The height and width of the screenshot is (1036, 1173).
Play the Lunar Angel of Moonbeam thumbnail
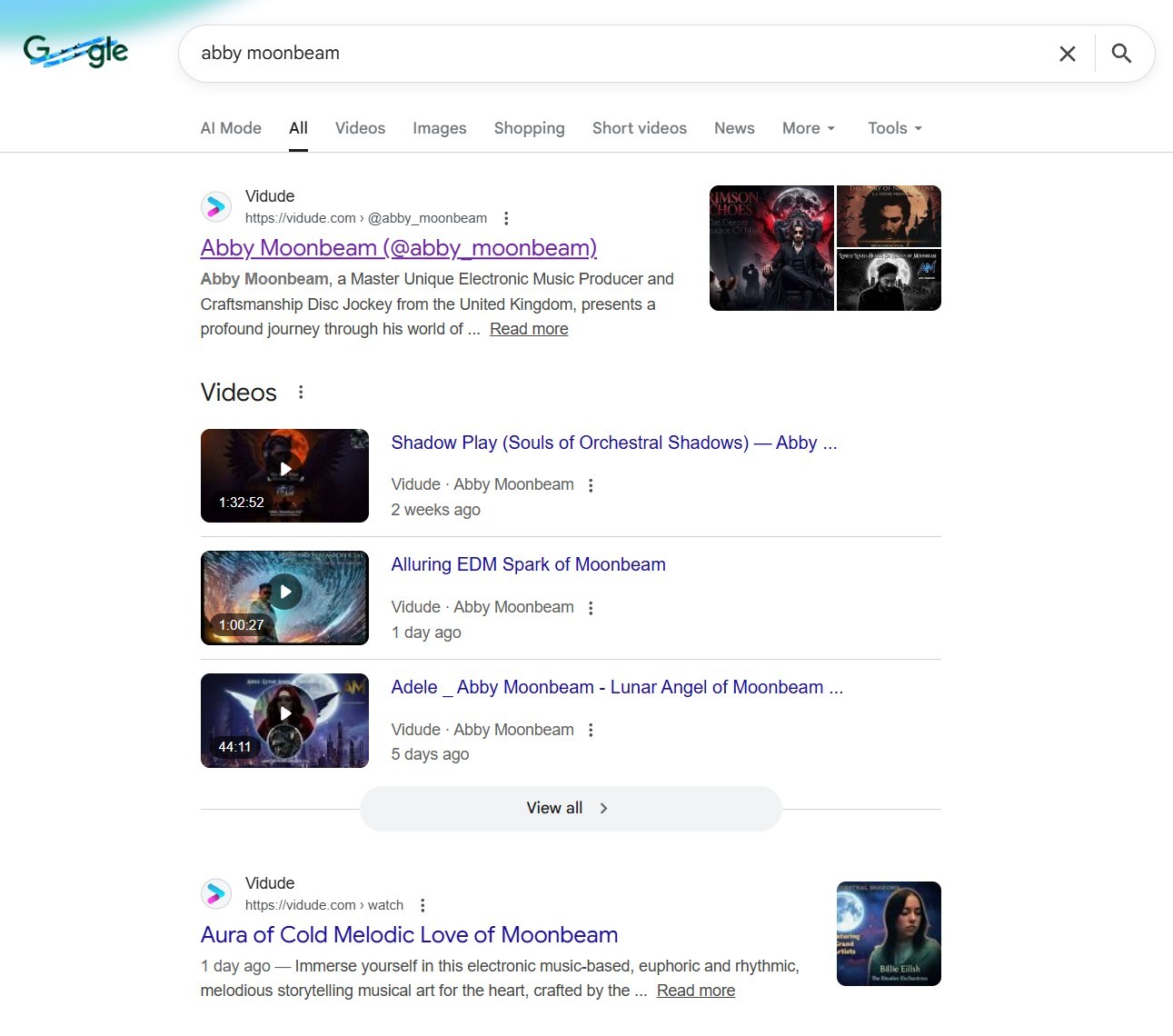pos(284,721)
